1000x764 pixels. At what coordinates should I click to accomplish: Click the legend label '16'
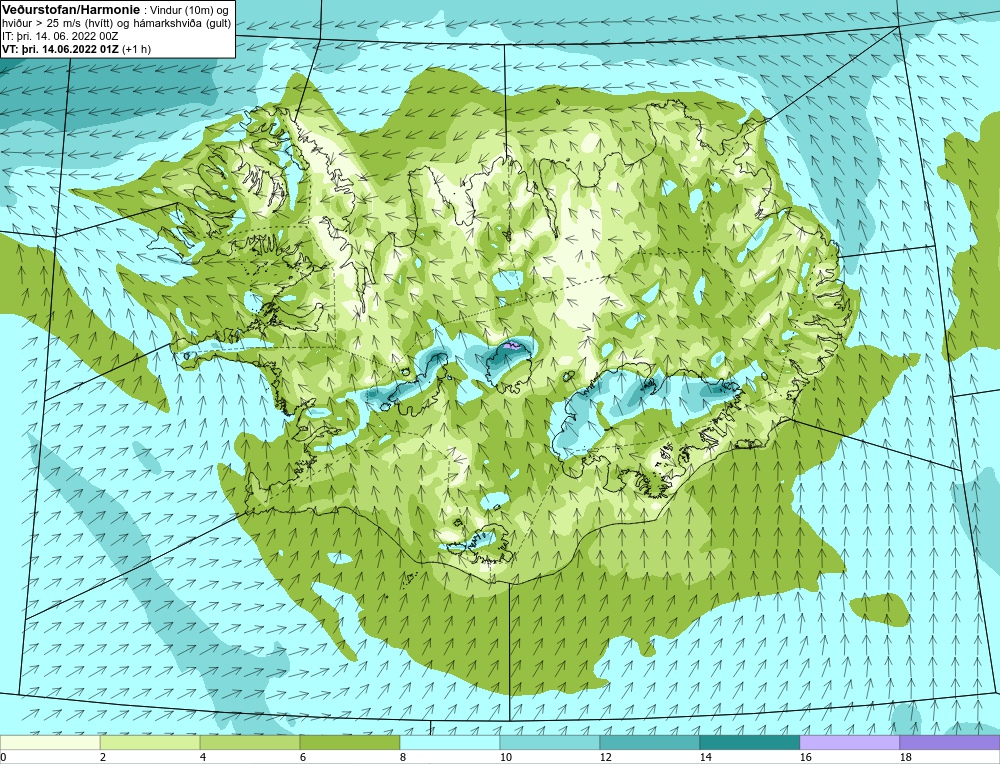pyautogui.click(x=805, y=758)
